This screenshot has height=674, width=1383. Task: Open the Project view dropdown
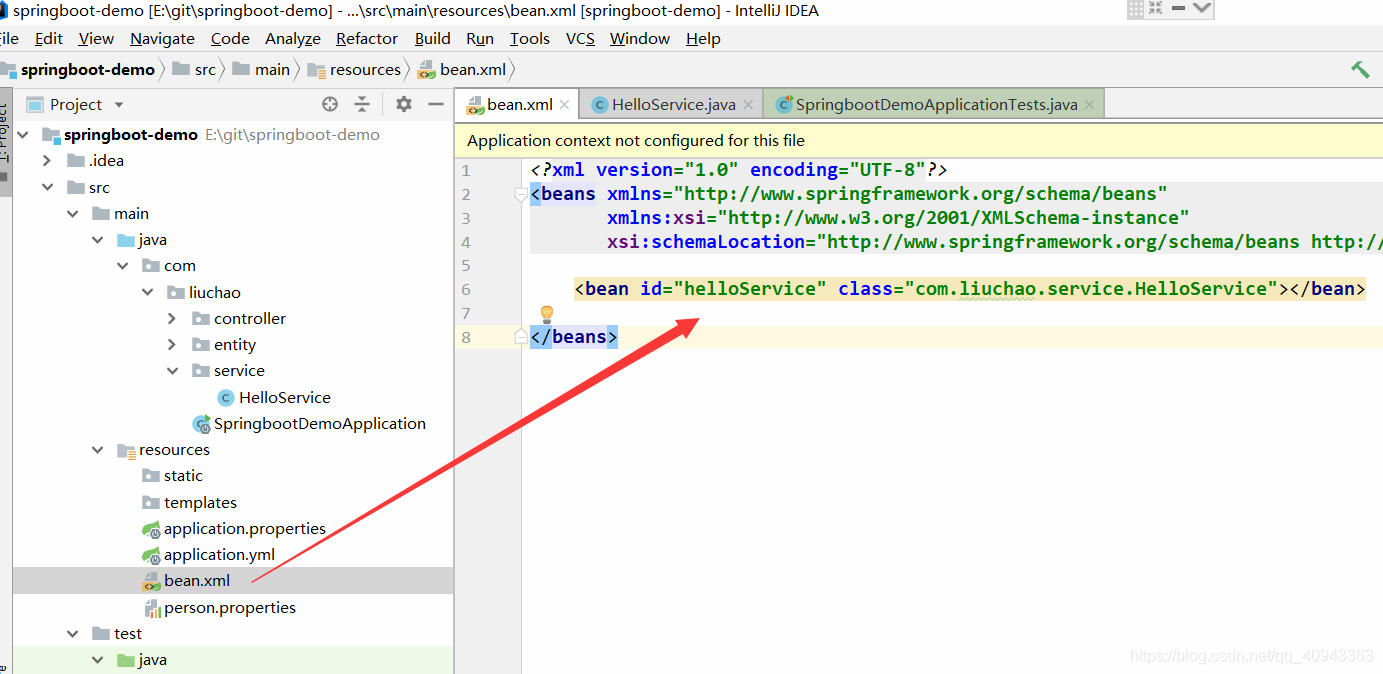click(x=119, y=105)
